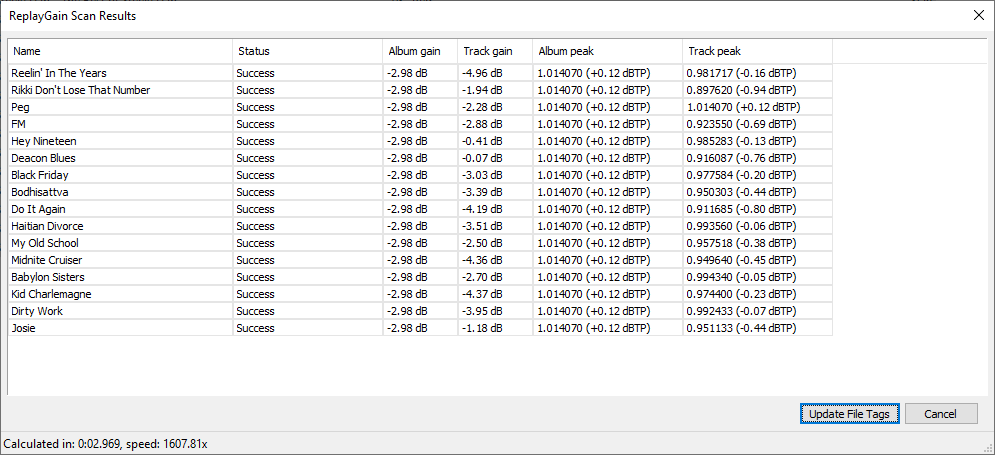
Task: Click the calculation time status bar text
Action: click(x=105, y=444)
